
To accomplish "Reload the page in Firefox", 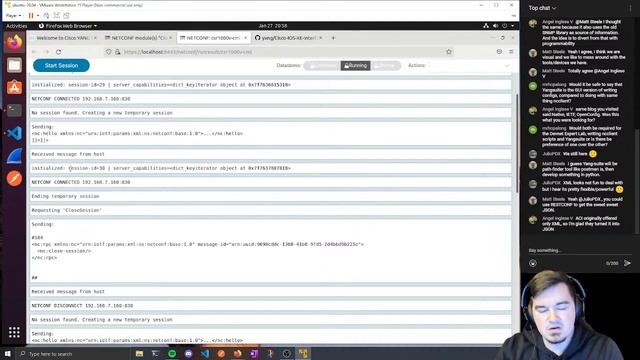I will pyautogui.click(x=58, y=52).
